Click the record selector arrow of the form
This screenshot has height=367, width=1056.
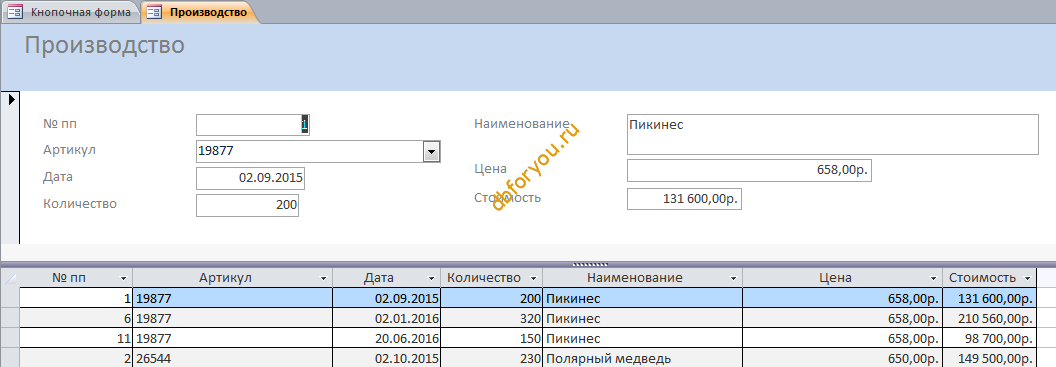pyautogui.click(x=11, y=100)
